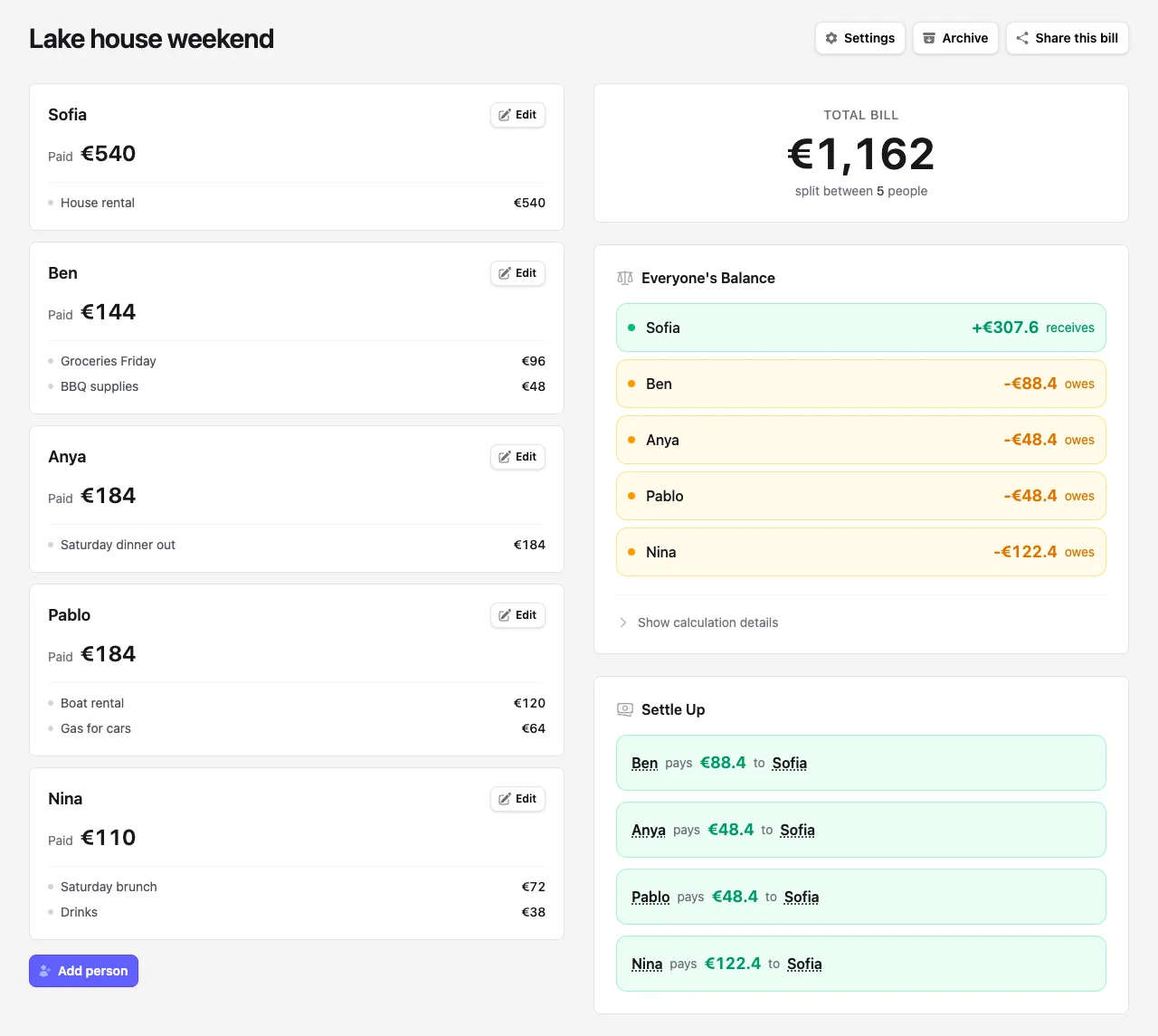Click the Nina link in Settle Up

click(647, 964)
